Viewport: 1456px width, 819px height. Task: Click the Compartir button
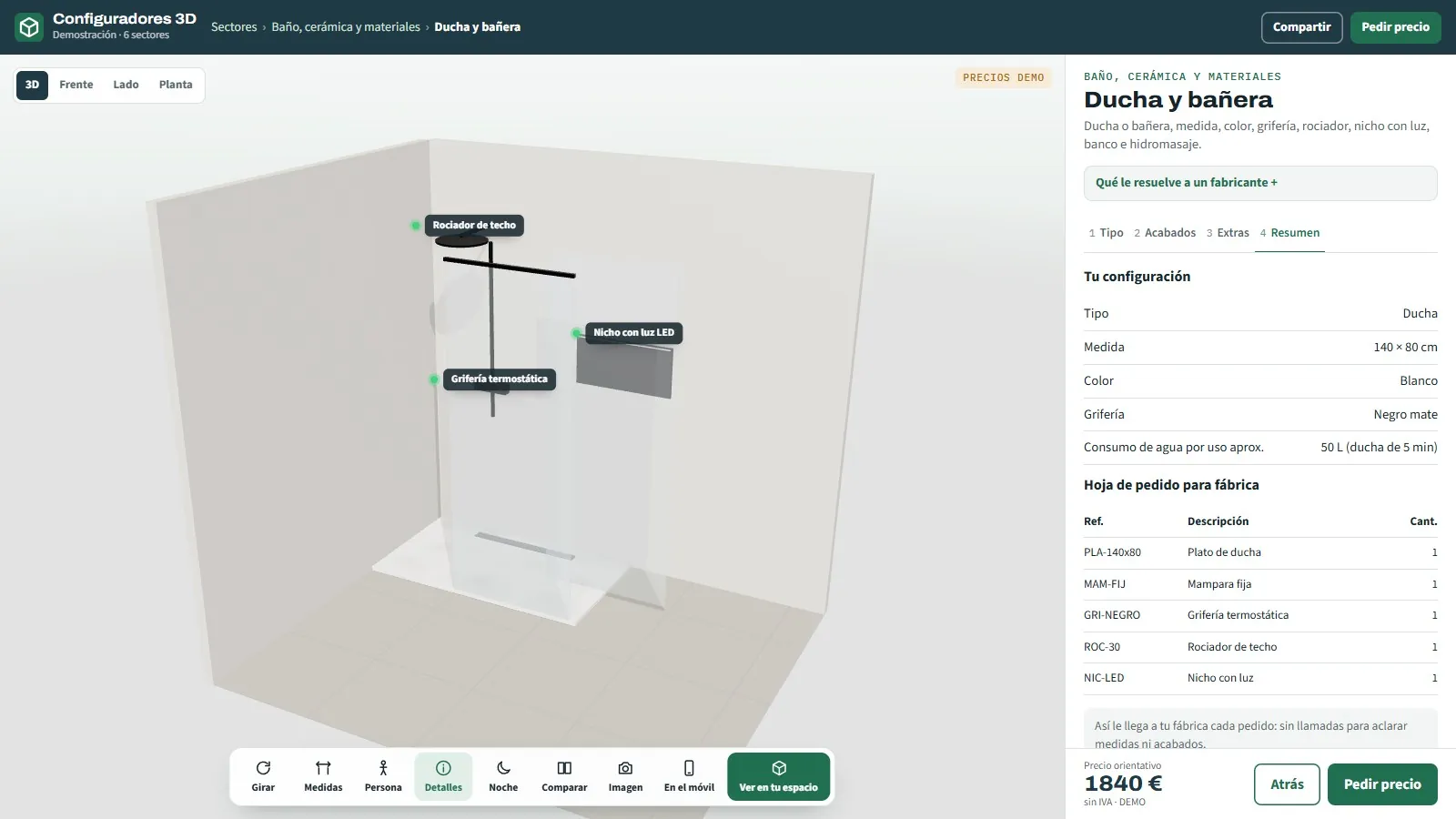coord(1301,27)
